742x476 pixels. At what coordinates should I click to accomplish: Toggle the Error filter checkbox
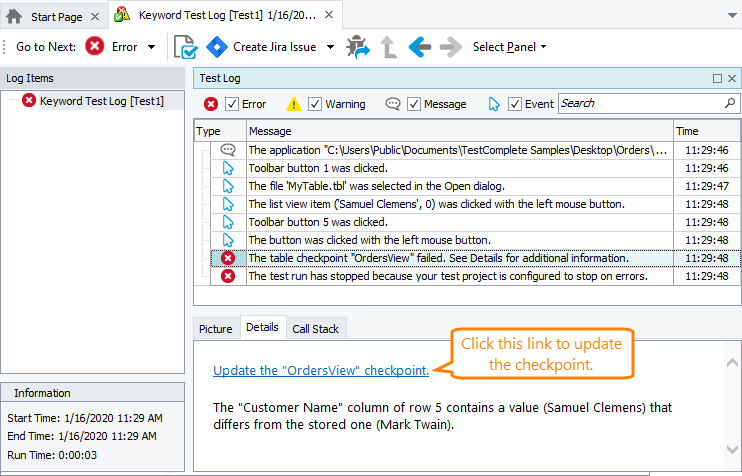coord(232,104)
